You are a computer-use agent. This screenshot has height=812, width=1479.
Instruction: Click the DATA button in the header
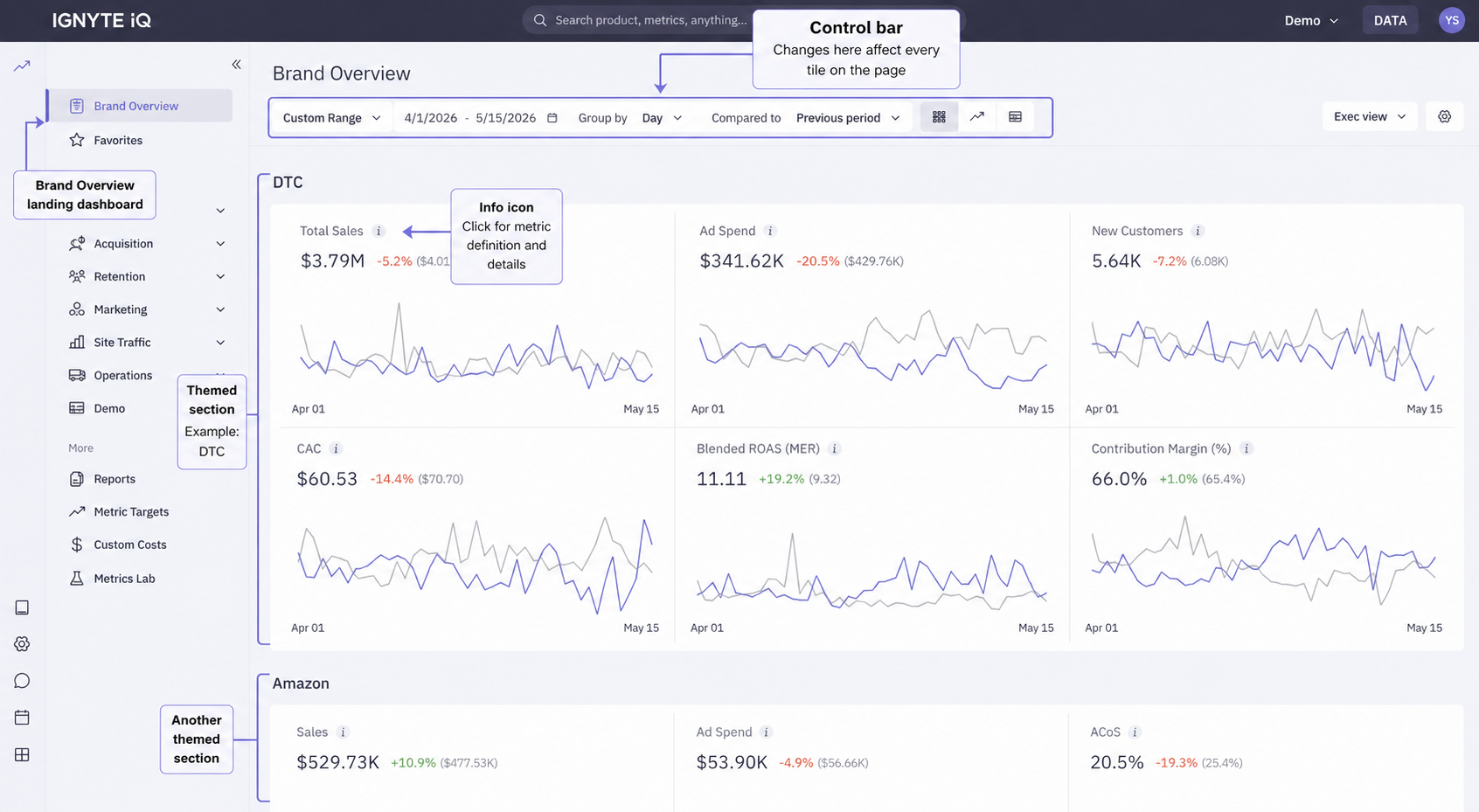click(1390, 20)
